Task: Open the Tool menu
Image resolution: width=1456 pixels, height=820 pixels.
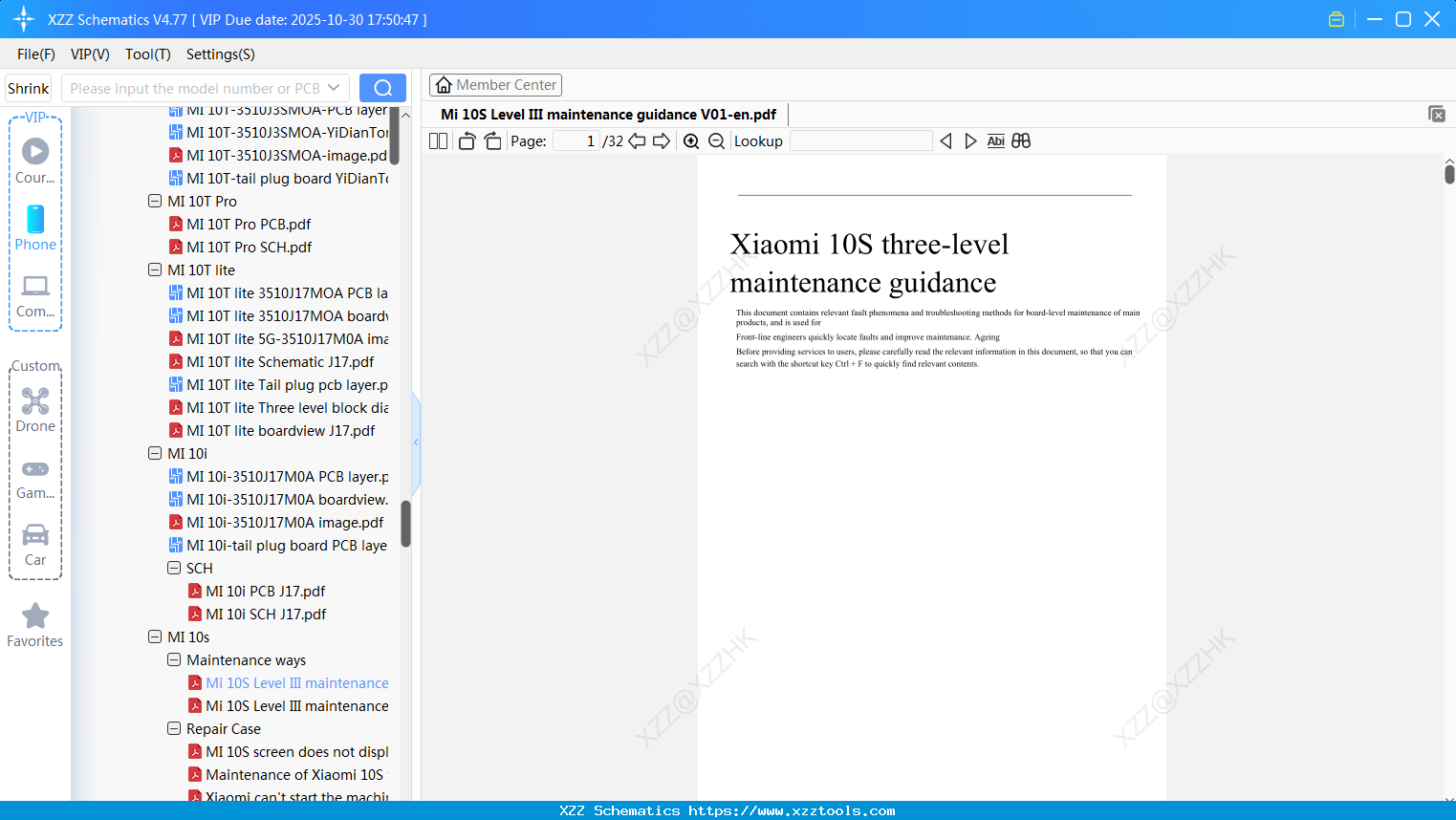Action: (147, 54)
